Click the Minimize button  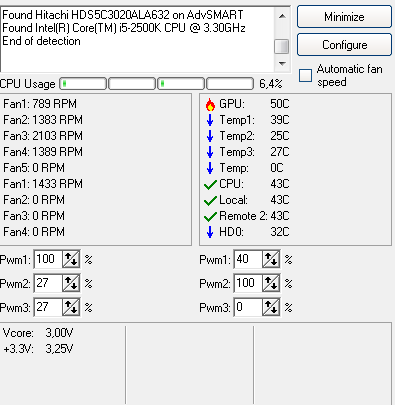344,17
